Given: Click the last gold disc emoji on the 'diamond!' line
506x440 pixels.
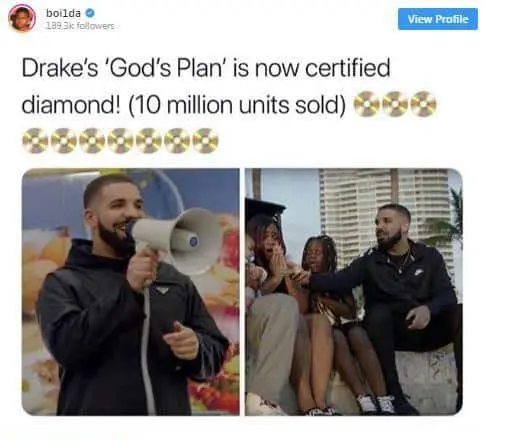Looking at the screenshot, I should click(x=423, y=104).
